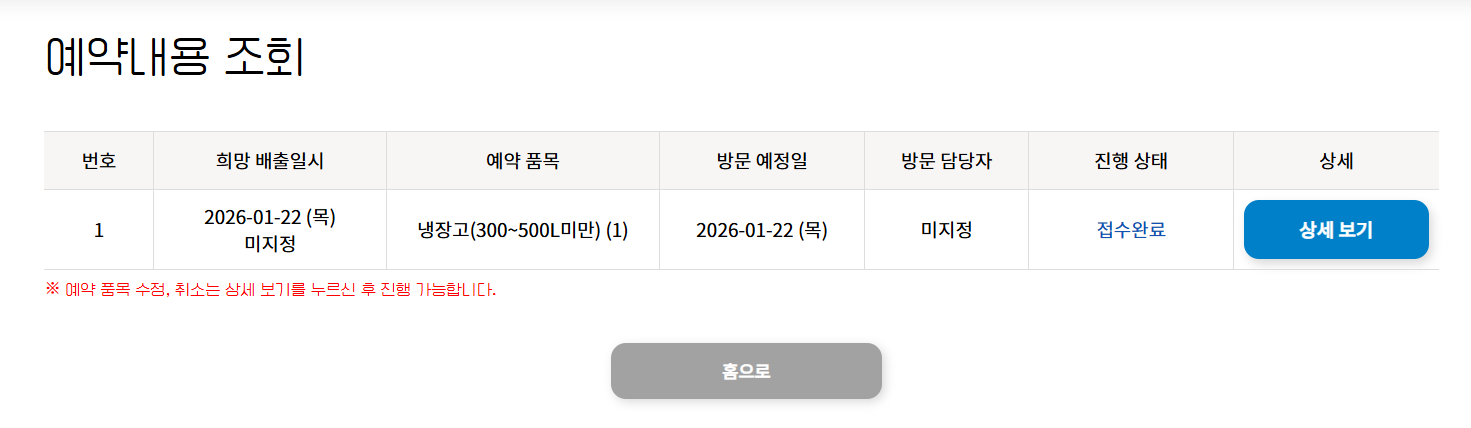The image size is (1471, 428).
Task: Click the 예약내용 조회 page title
Action: 175,57
